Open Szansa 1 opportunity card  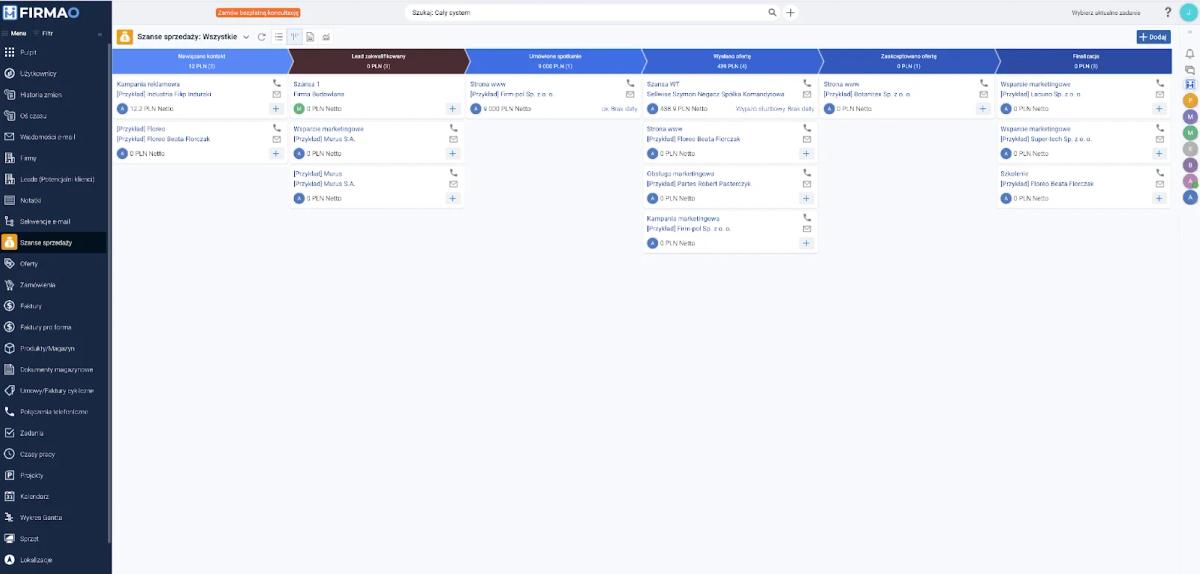pyautogui.click(x=306, y=84)
